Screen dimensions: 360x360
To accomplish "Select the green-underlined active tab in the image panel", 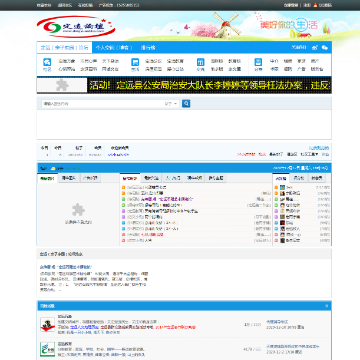I will tap(47, 178).
